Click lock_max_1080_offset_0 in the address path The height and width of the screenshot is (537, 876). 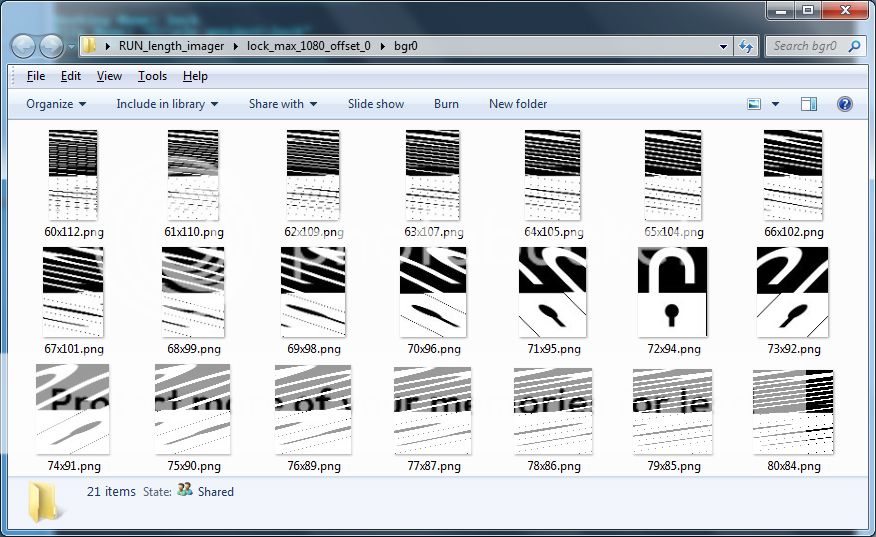tap(308, 46)
